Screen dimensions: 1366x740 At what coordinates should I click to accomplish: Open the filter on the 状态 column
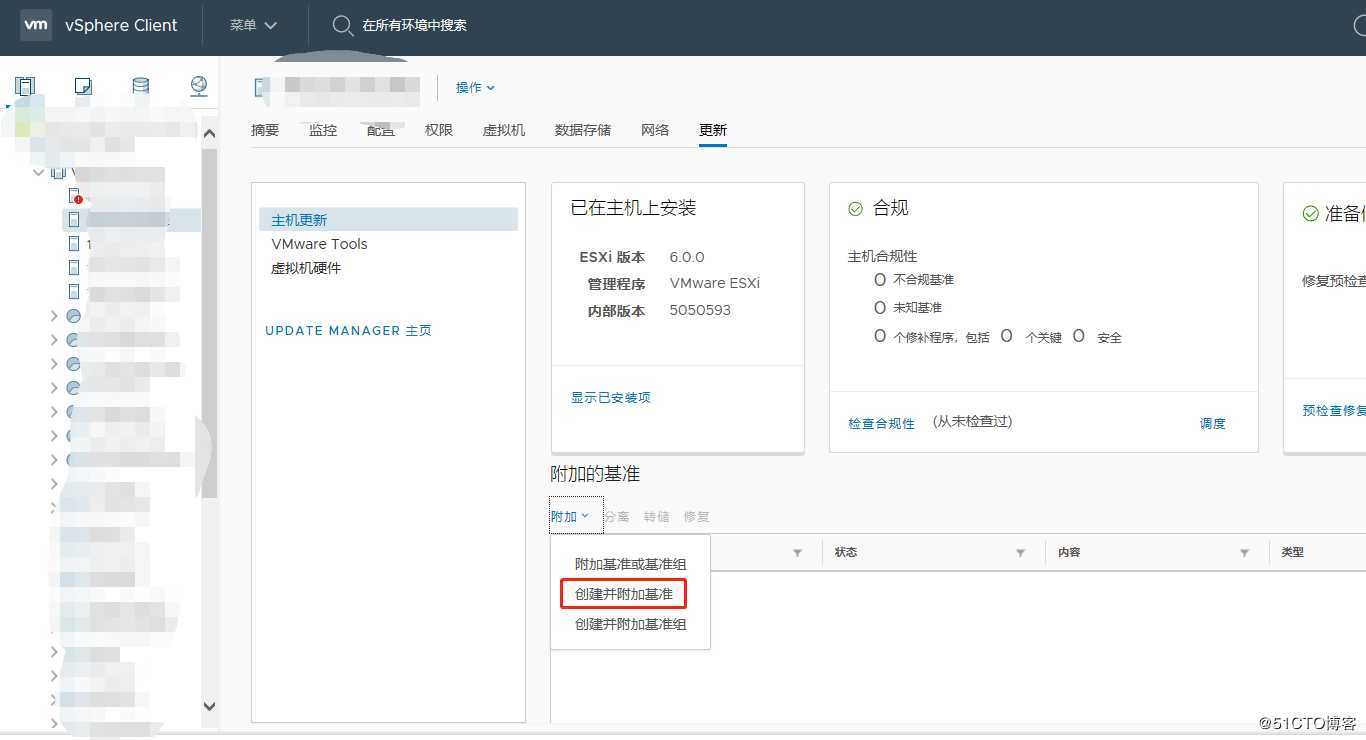pyautogui.click(x=1020, y=553)
